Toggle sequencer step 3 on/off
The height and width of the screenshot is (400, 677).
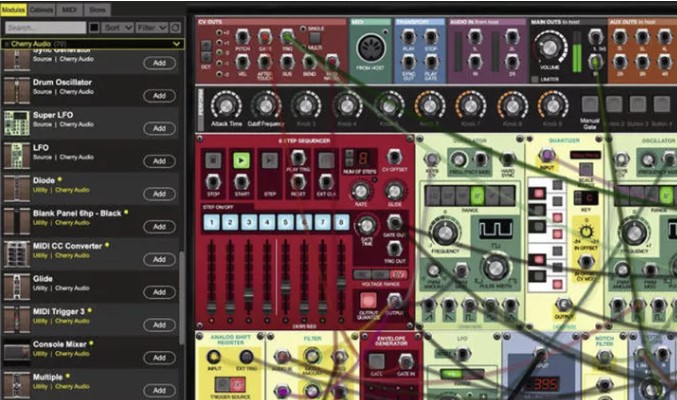pos(249,222)
